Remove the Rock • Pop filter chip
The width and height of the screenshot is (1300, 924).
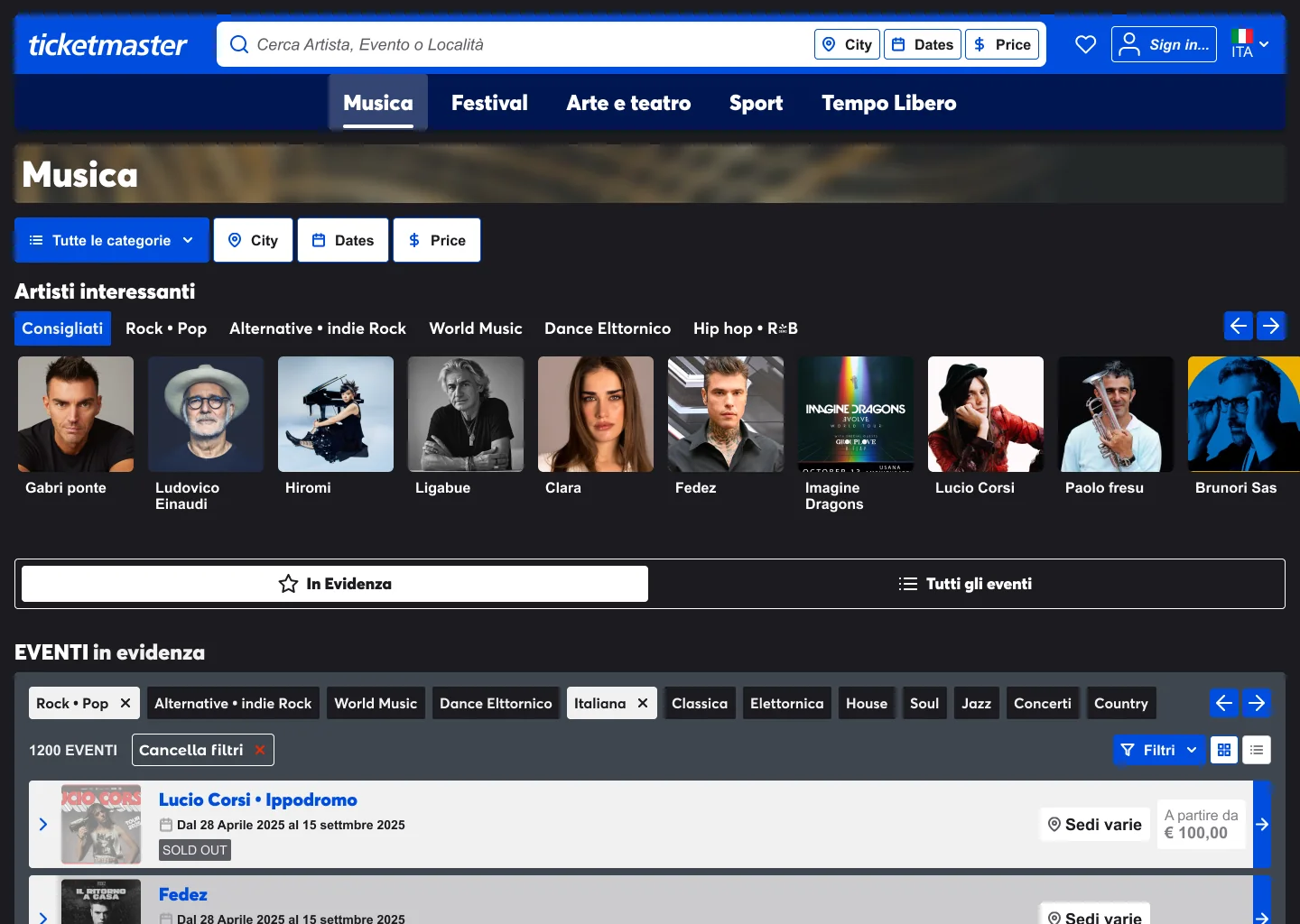point(125,703)
